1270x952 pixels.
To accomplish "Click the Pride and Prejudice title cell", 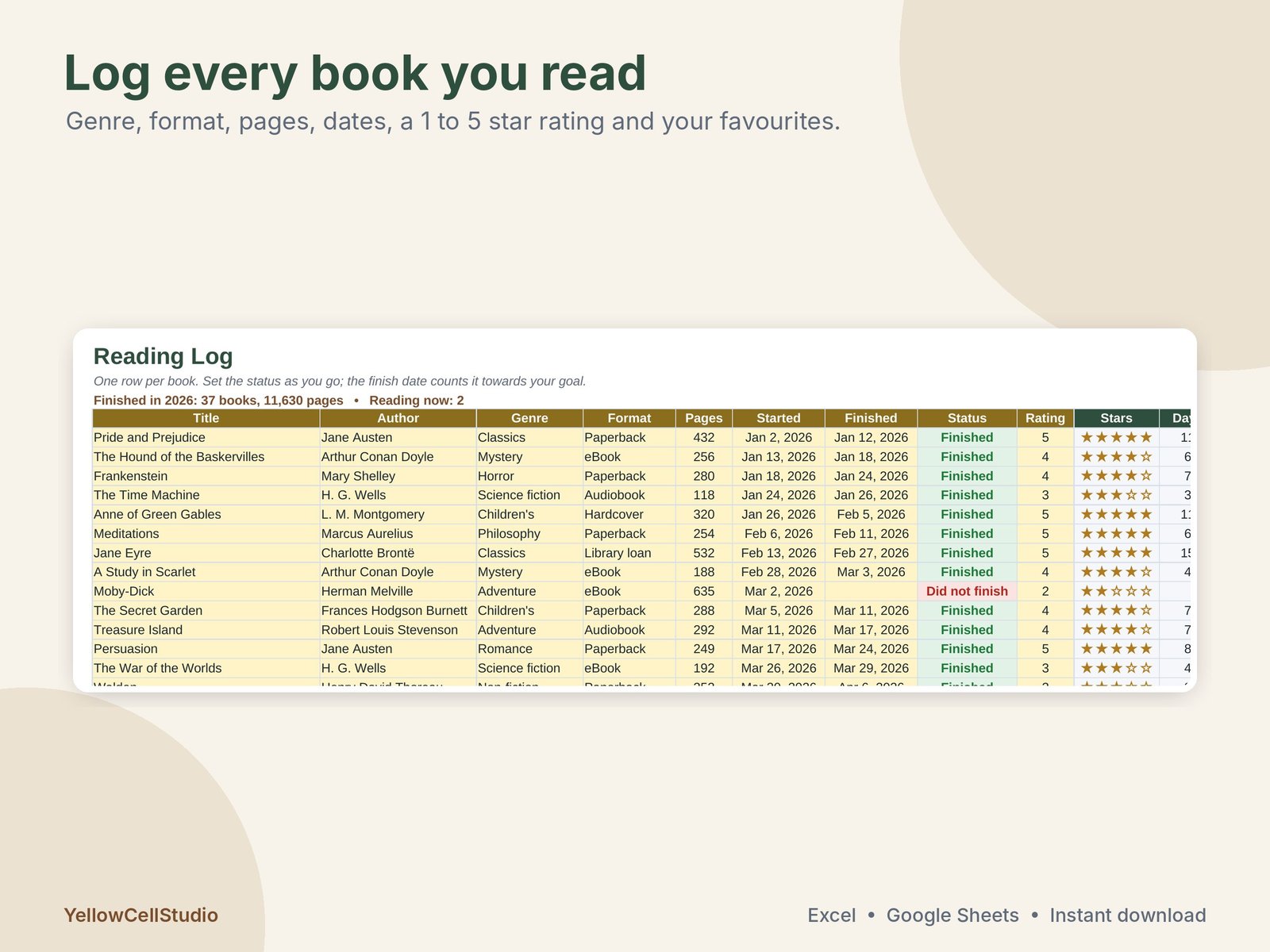I will click(206, 438).
